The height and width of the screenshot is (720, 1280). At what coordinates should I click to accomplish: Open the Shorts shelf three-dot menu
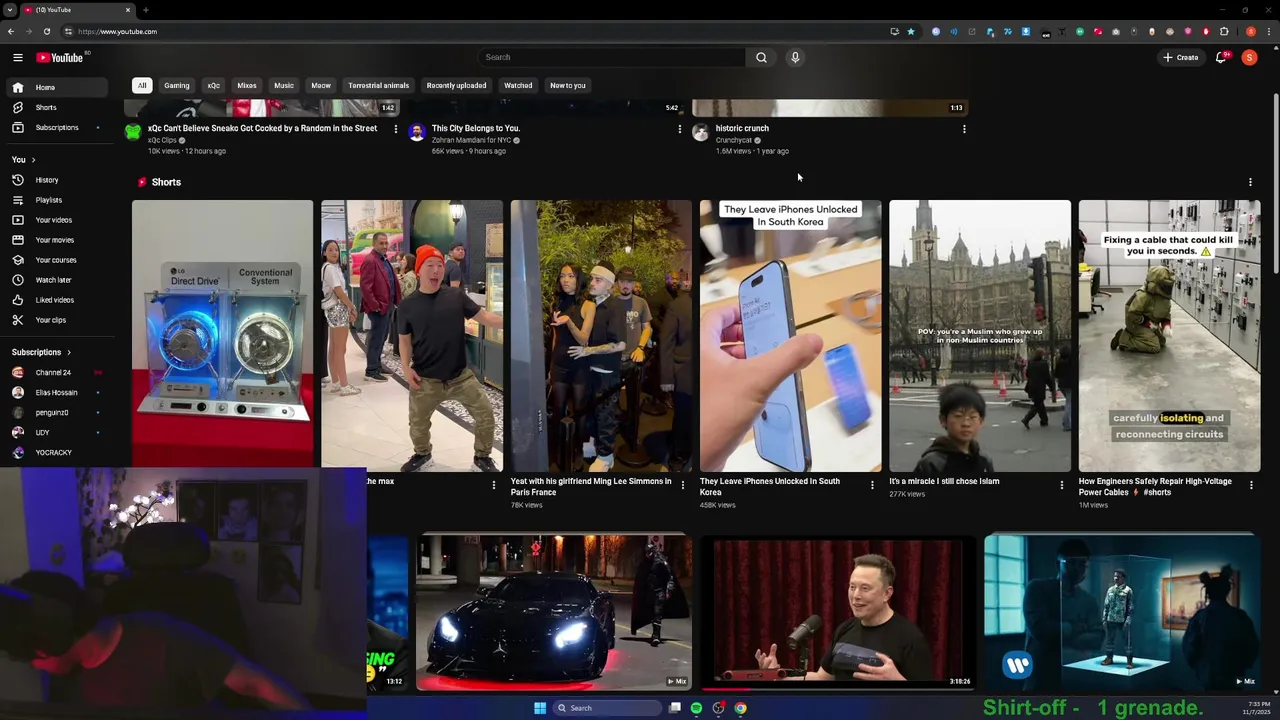1250,182
